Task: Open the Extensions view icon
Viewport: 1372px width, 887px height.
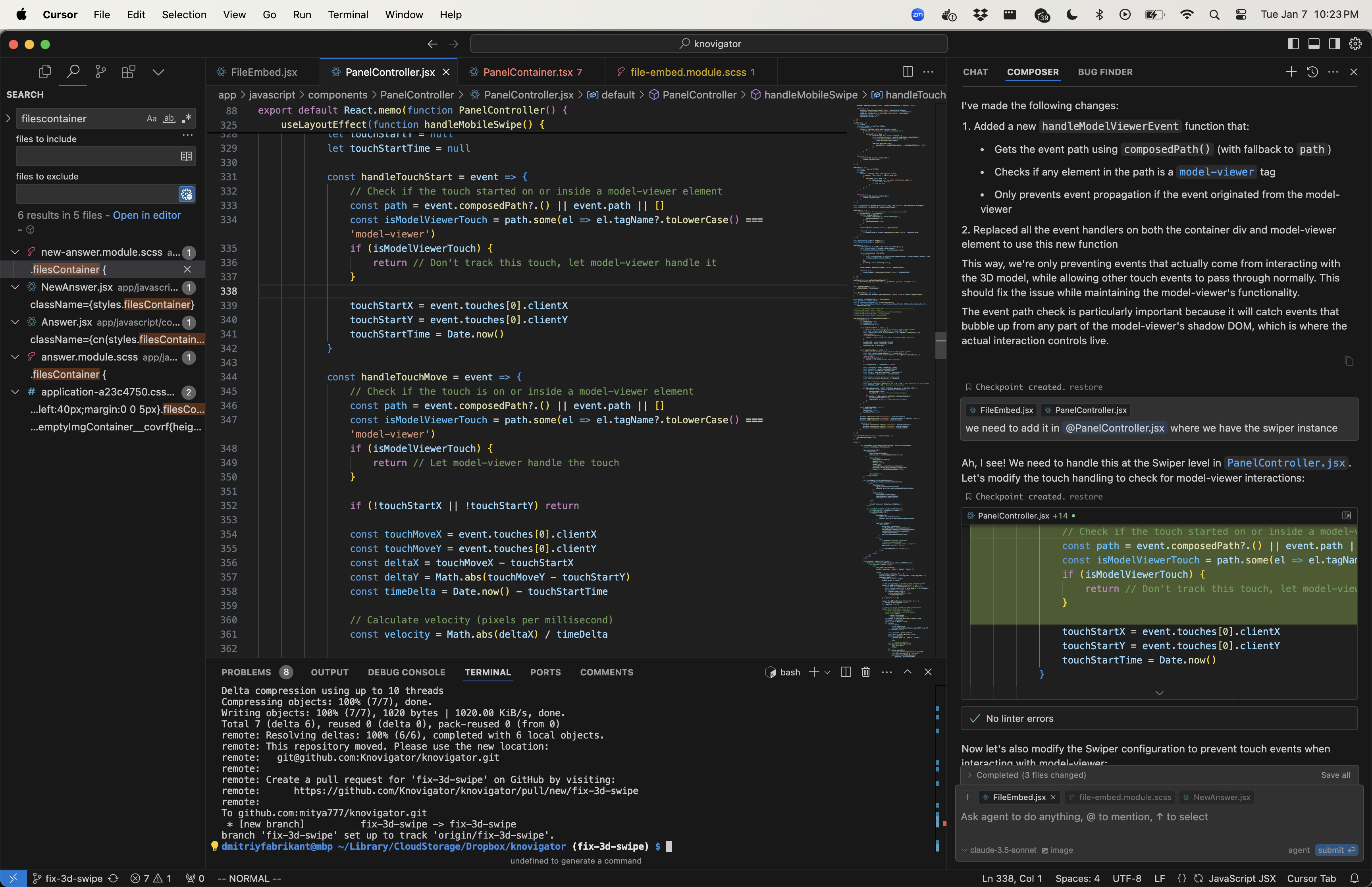Action: point(128,71)
